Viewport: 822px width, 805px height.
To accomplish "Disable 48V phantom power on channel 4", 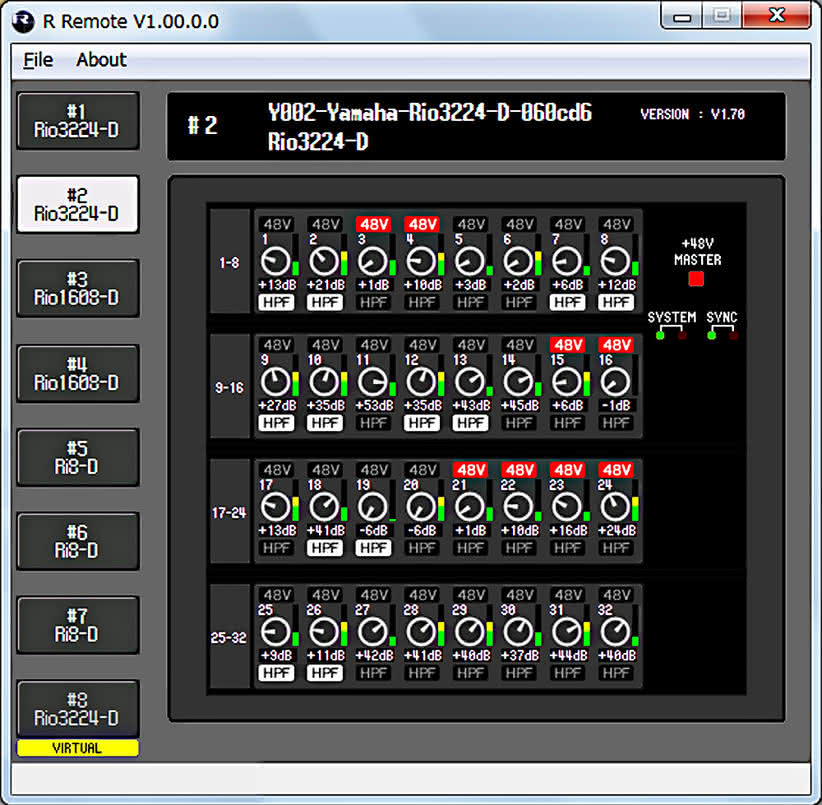I will (x=423, y=224).
